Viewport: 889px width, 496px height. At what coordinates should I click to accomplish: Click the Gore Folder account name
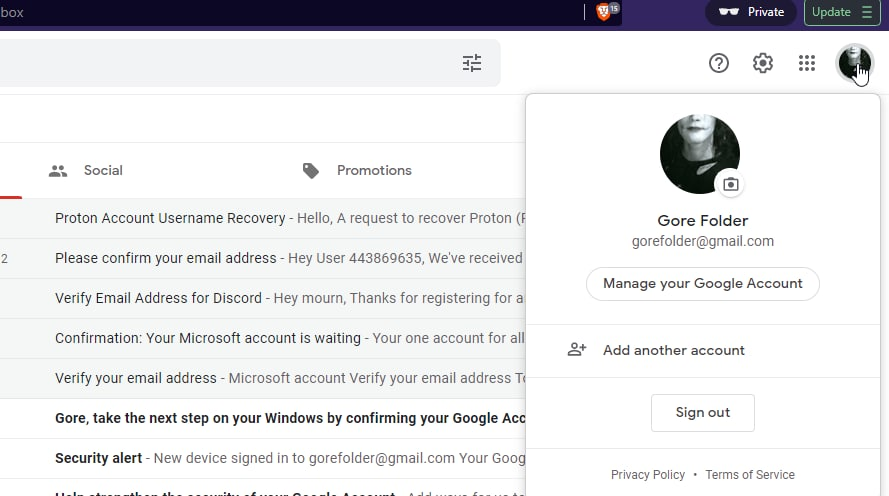coord(702,221)
